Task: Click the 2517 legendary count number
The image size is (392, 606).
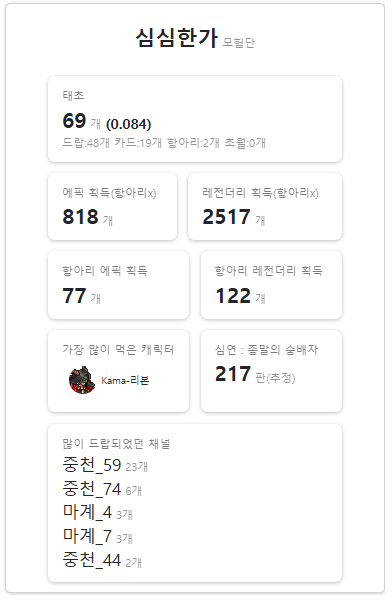Action: click(227, 217)
